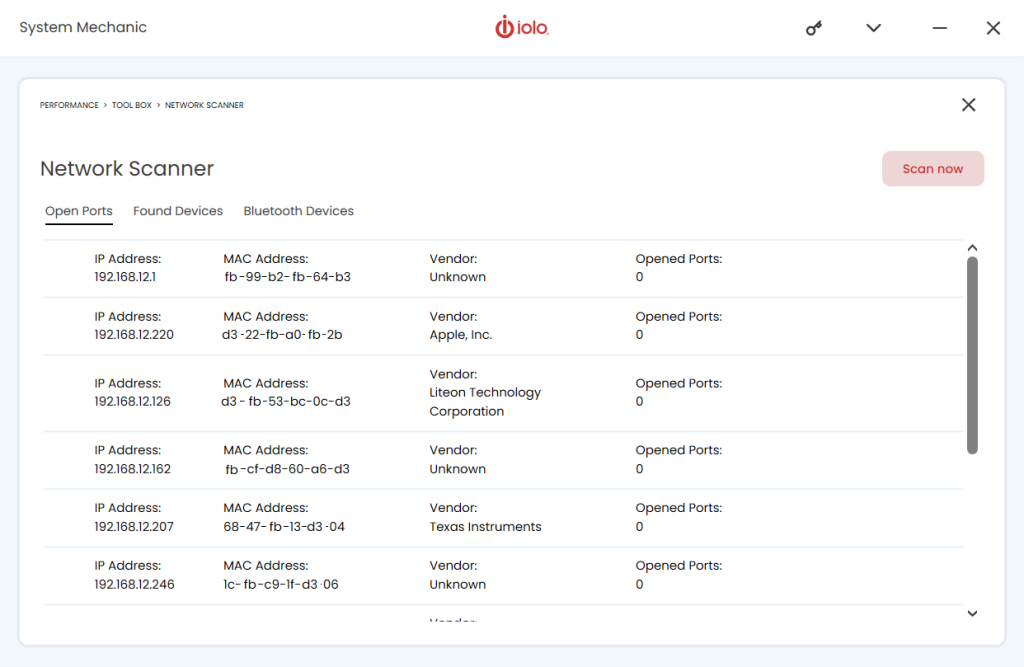1024x667 pixels.
Task: Select the Liteon Technology Corporation row
Action: pos(500,393)
